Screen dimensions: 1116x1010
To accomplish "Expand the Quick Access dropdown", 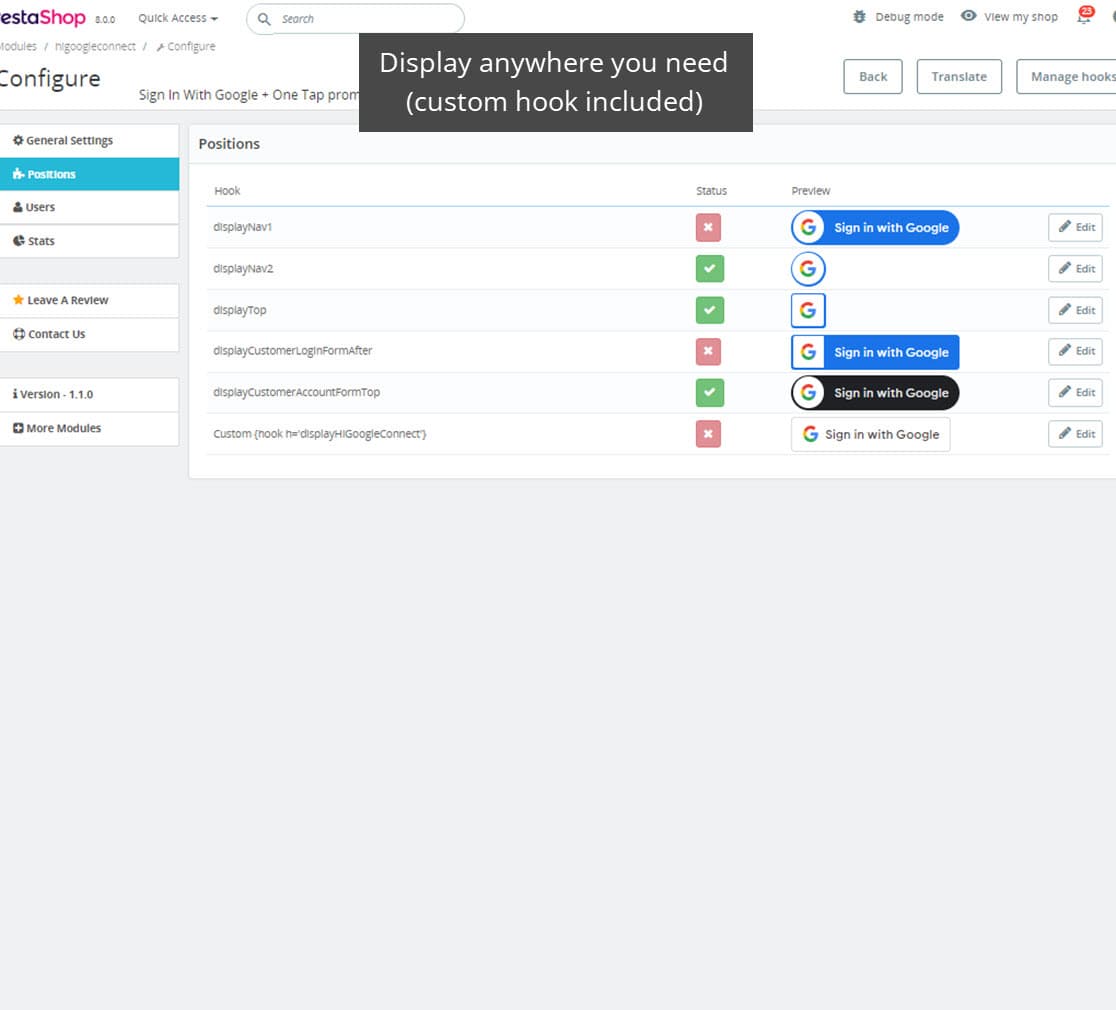I will (x=178, y=18).
